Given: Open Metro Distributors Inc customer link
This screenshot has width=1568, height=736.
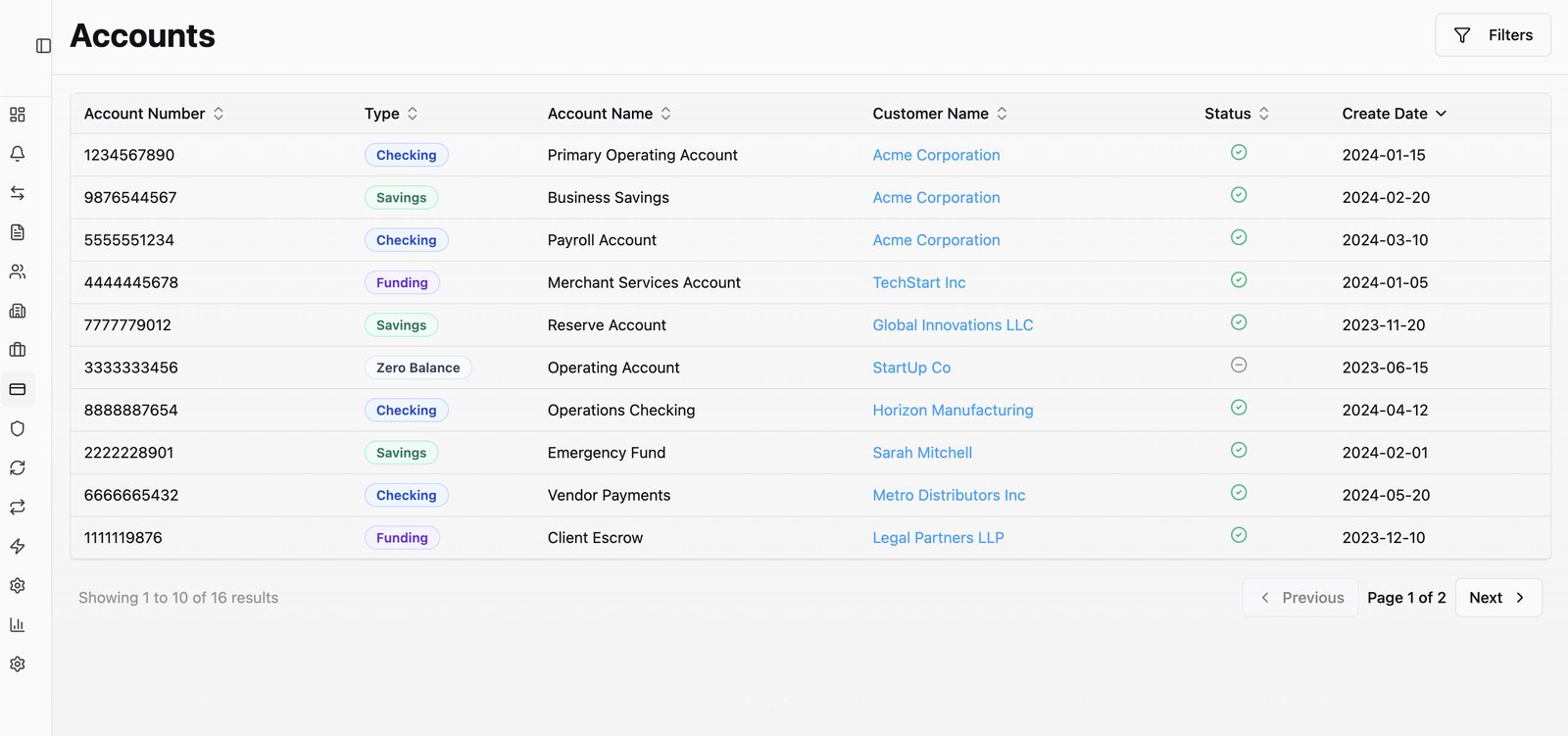Looking at the screenshot, I should [949, 495].
